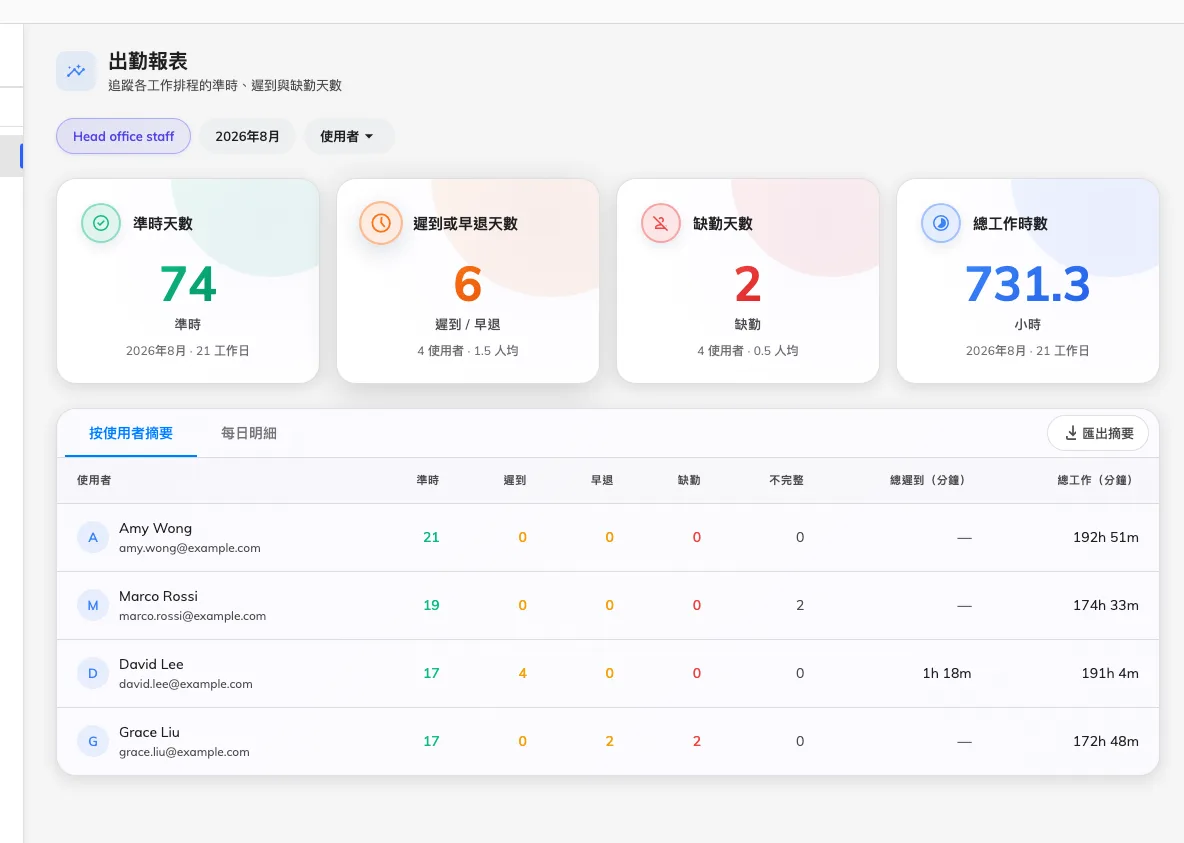
Task: Click Marco Rossi's on-time count 19
Action: (431, 606)
